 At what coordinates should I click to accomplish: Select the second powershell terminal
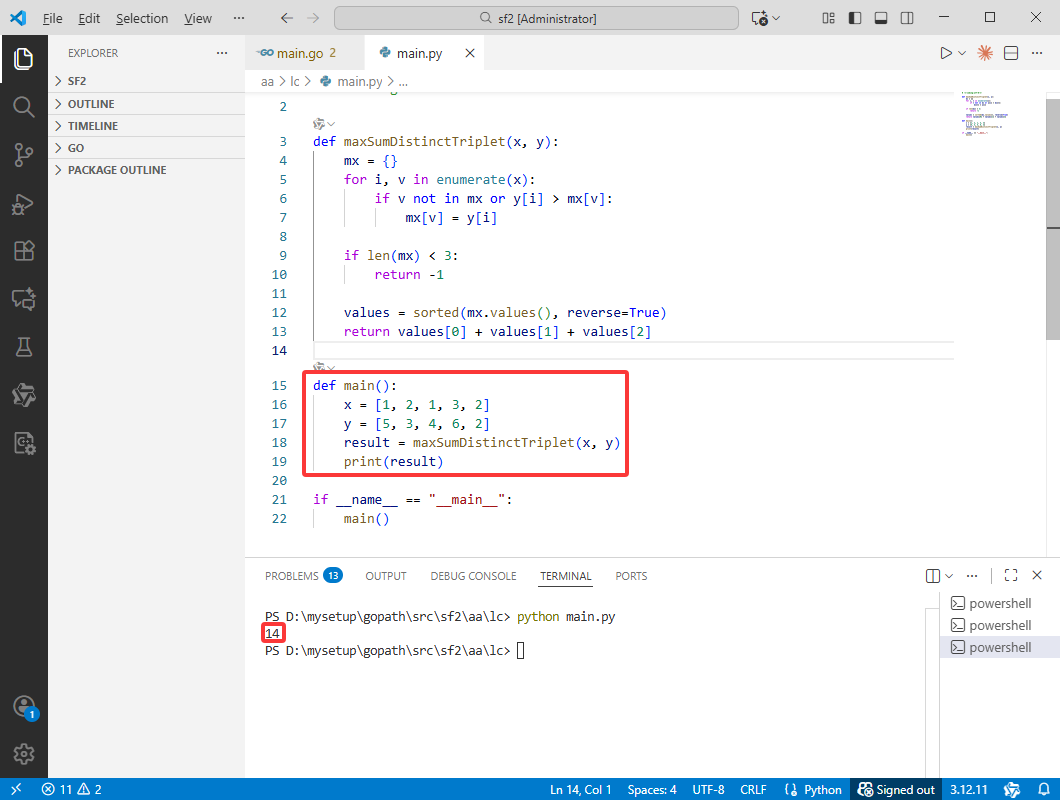tap(1000, 626)
